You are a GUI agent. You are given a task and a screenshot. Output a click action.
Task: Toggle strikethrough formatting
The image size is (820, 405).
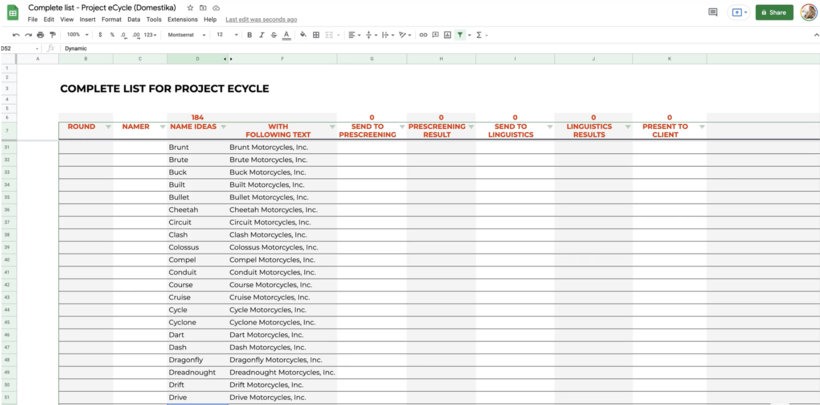274,35
